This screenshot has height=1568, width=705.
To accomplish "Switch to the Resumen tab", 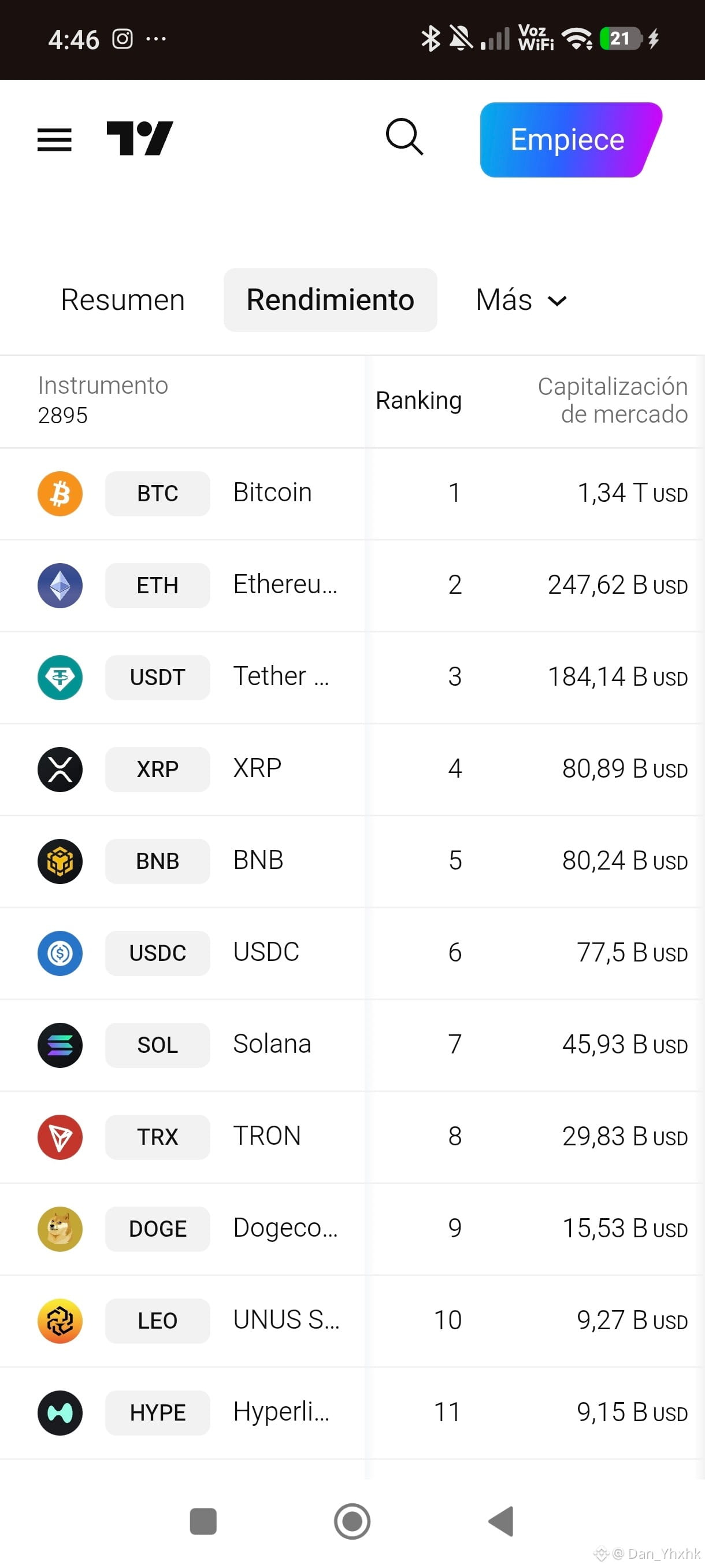I will point(123,300).
